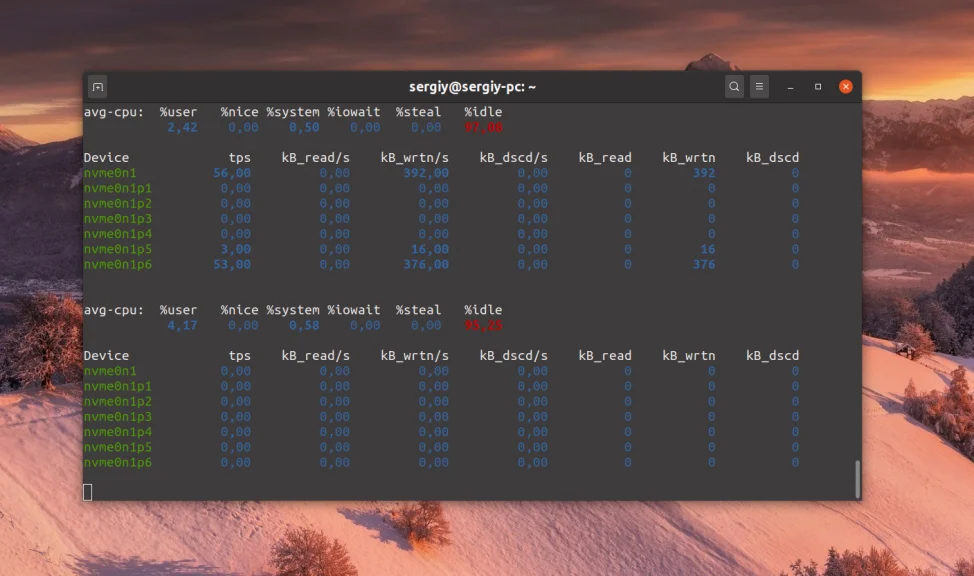Click the first kB_read/s column header
Screen dimensions: 974x576
tap(316, 158)
